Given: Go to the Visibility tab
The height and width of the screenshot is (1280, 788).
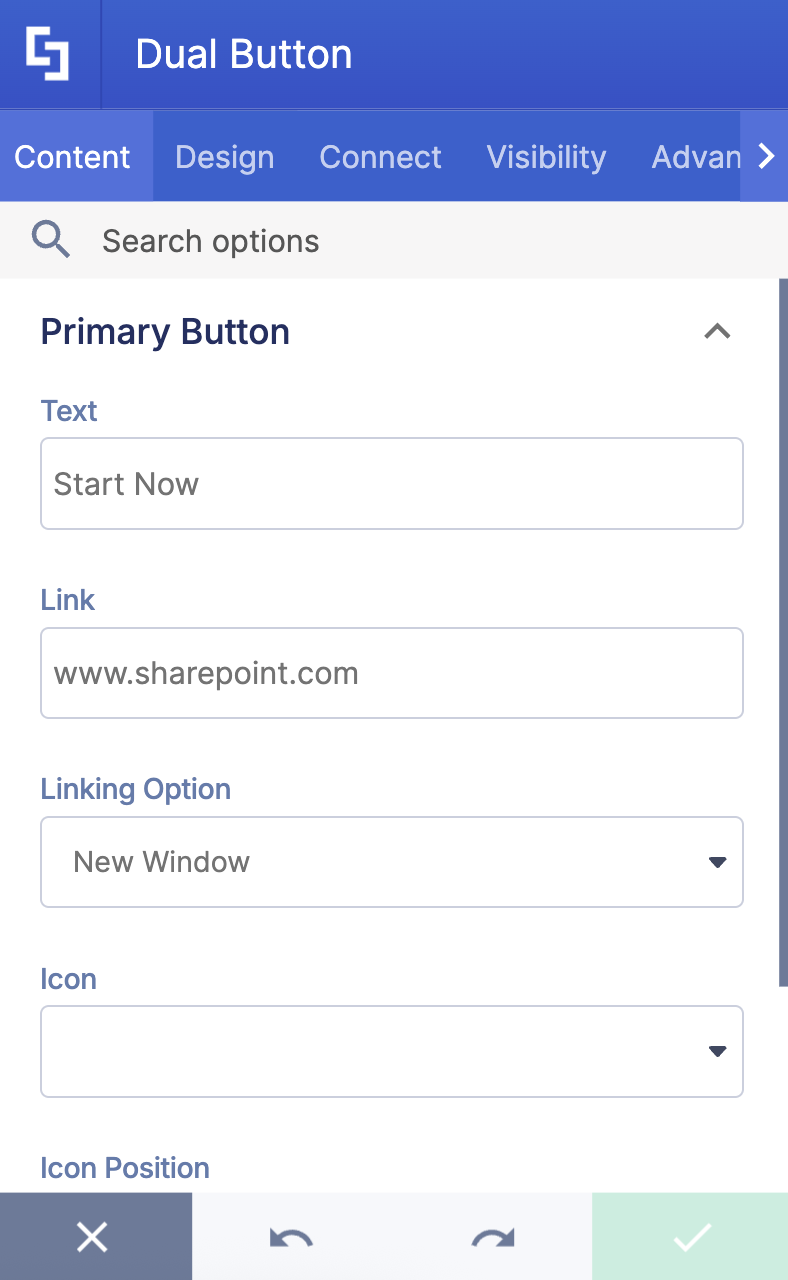Looking at the screenshot, I should click(546, 156).
